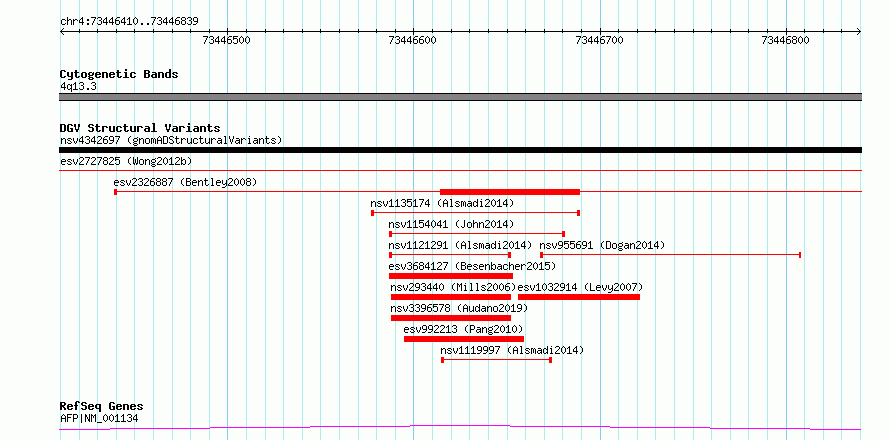Screen dimensions: 890x440
Task: Open esv2326887 (Bentley2008) variant label
Action: pyautogui.click(x=185, y=182)
